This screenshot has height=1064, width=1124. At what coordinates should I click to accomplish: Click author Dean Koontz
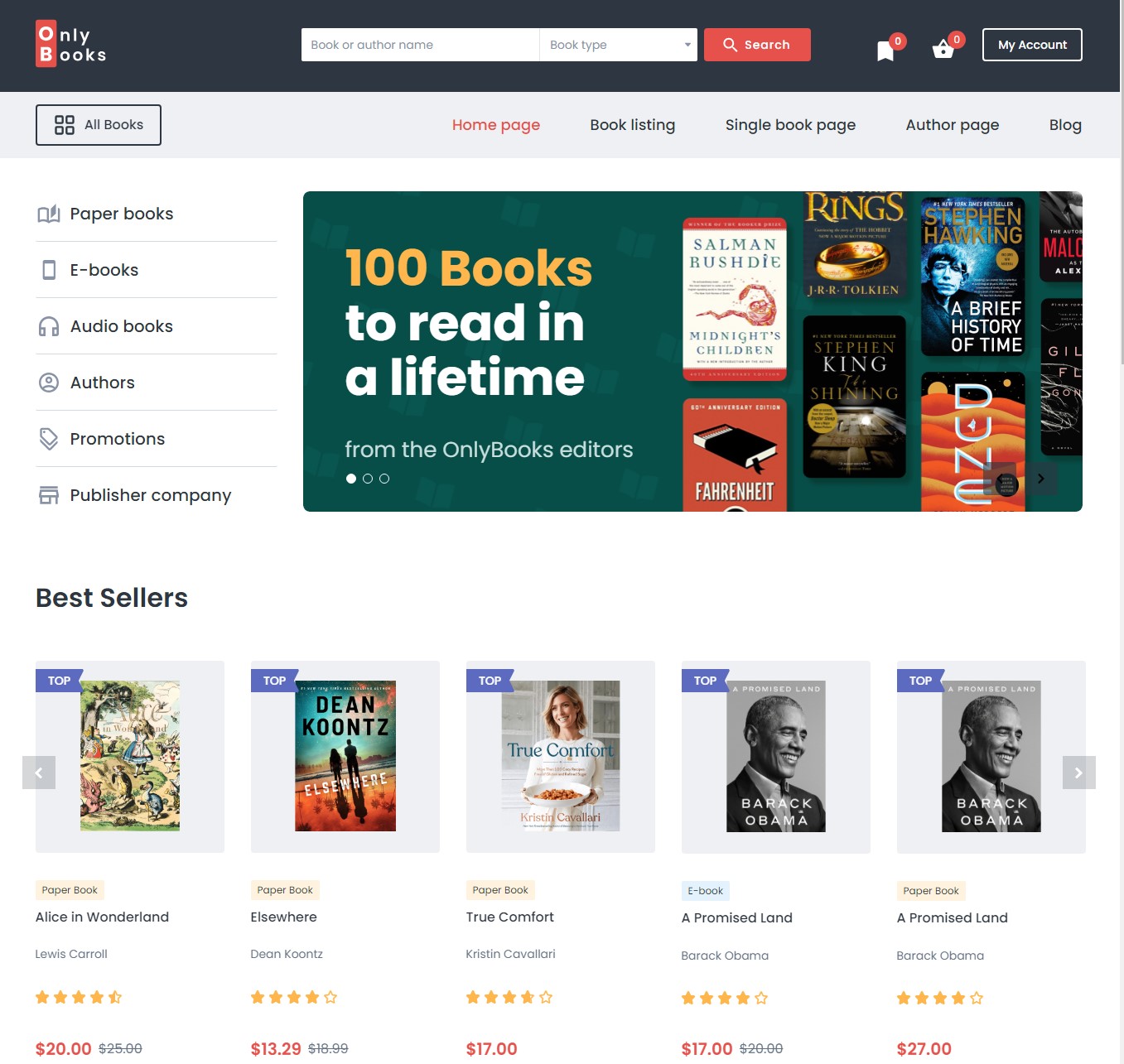pos(287,954)
